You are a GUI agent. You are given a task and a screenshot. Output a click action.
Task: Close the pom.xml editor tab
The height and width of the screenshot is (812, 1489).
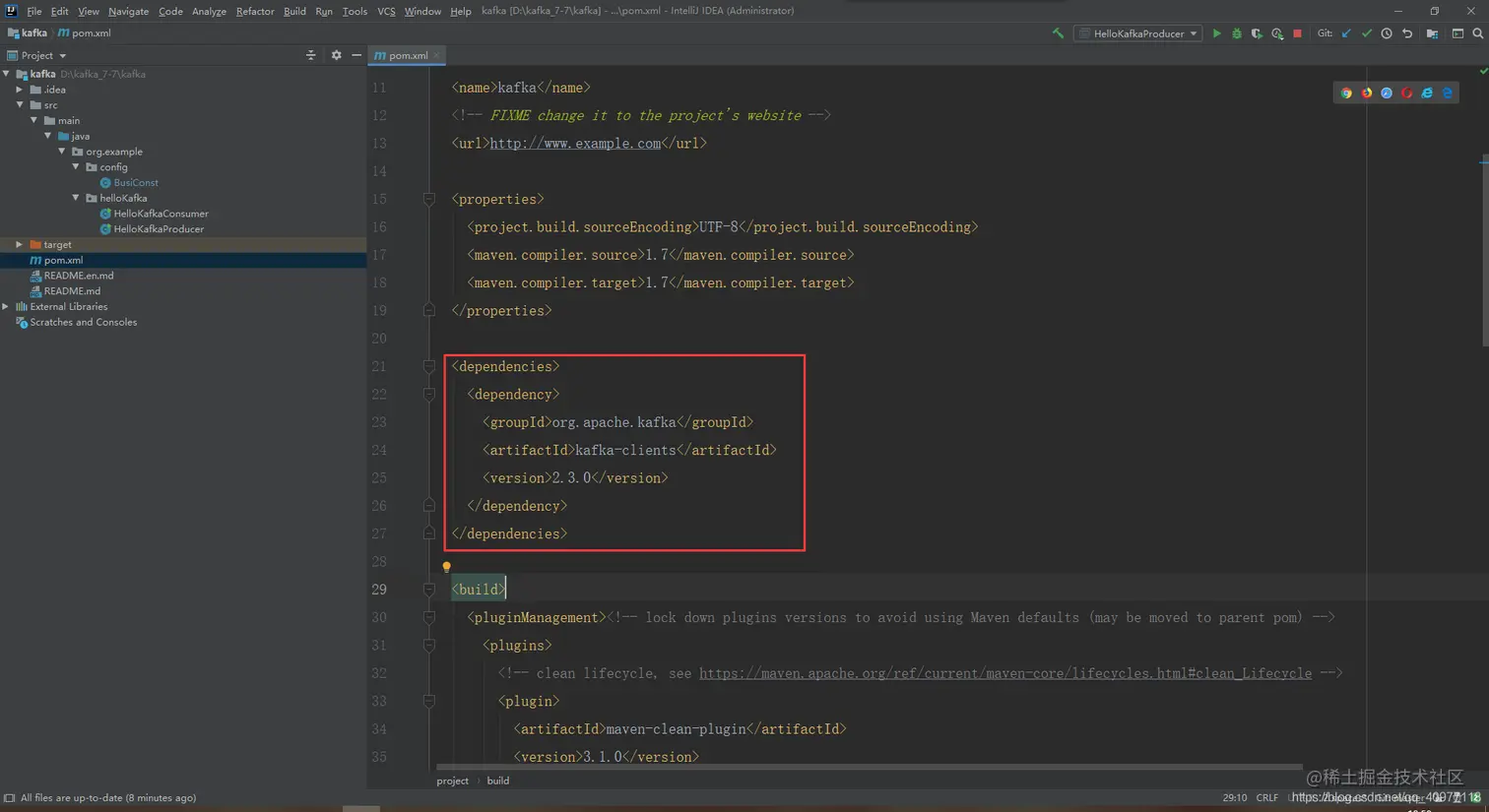[436, 55]
